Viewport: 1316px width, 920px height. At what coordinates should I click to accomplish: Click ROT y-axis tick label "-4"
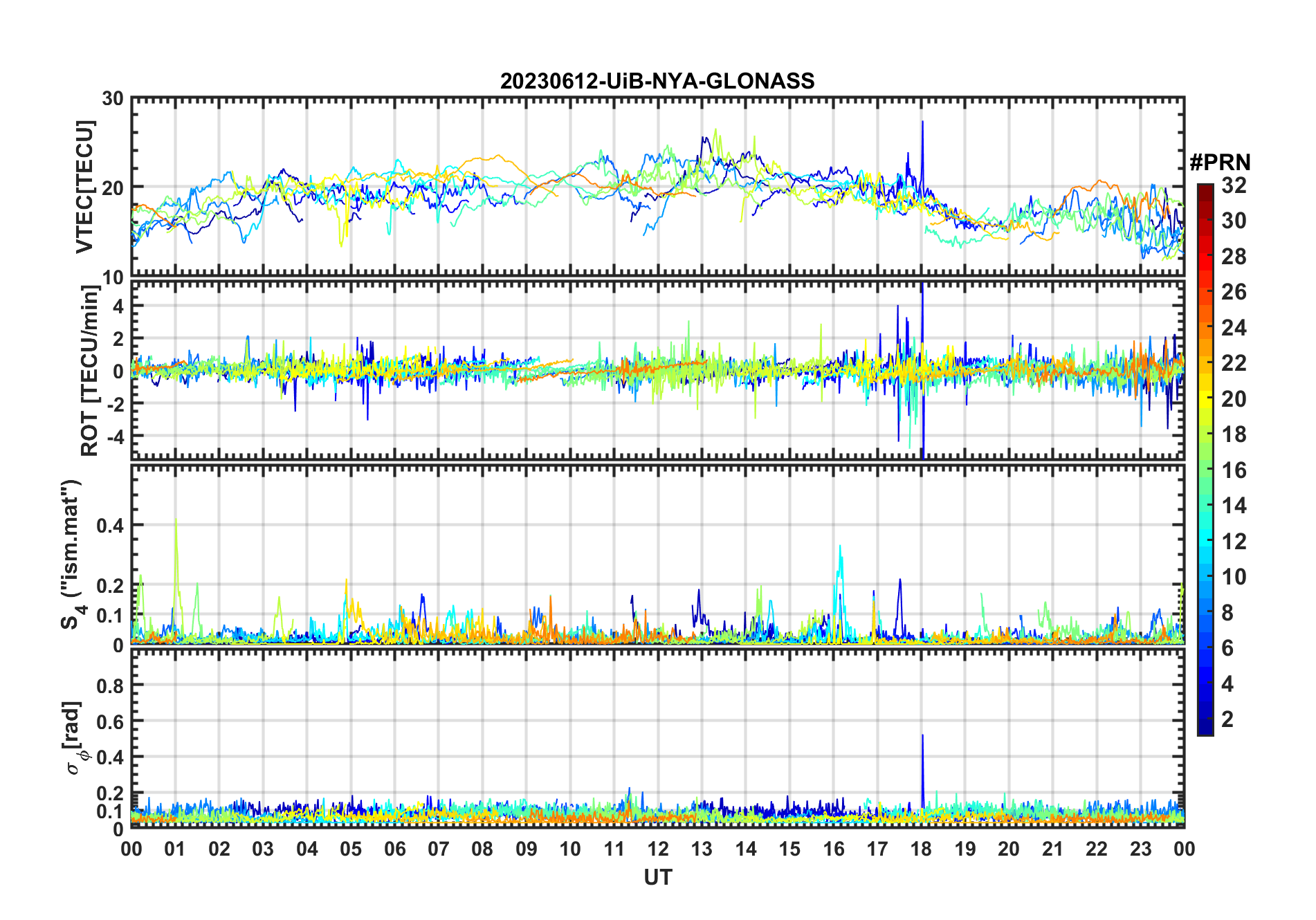[x=114, y=436]
